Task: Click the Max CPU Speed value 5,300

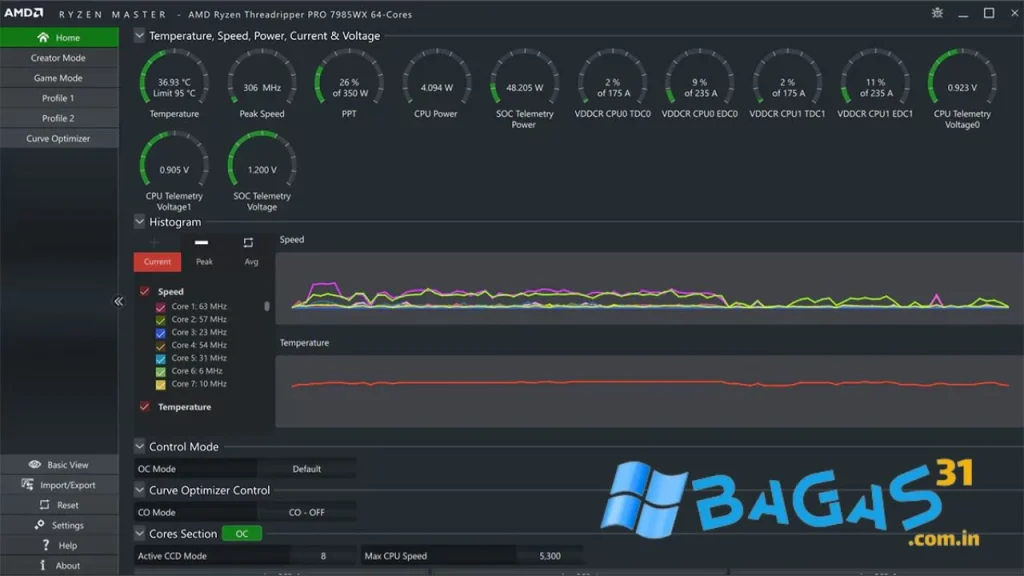Action: [x=550, y=556]
